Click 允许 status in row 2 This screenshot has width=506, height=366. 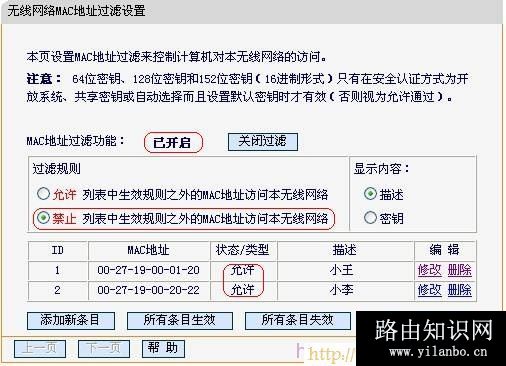tap(243, 290)
